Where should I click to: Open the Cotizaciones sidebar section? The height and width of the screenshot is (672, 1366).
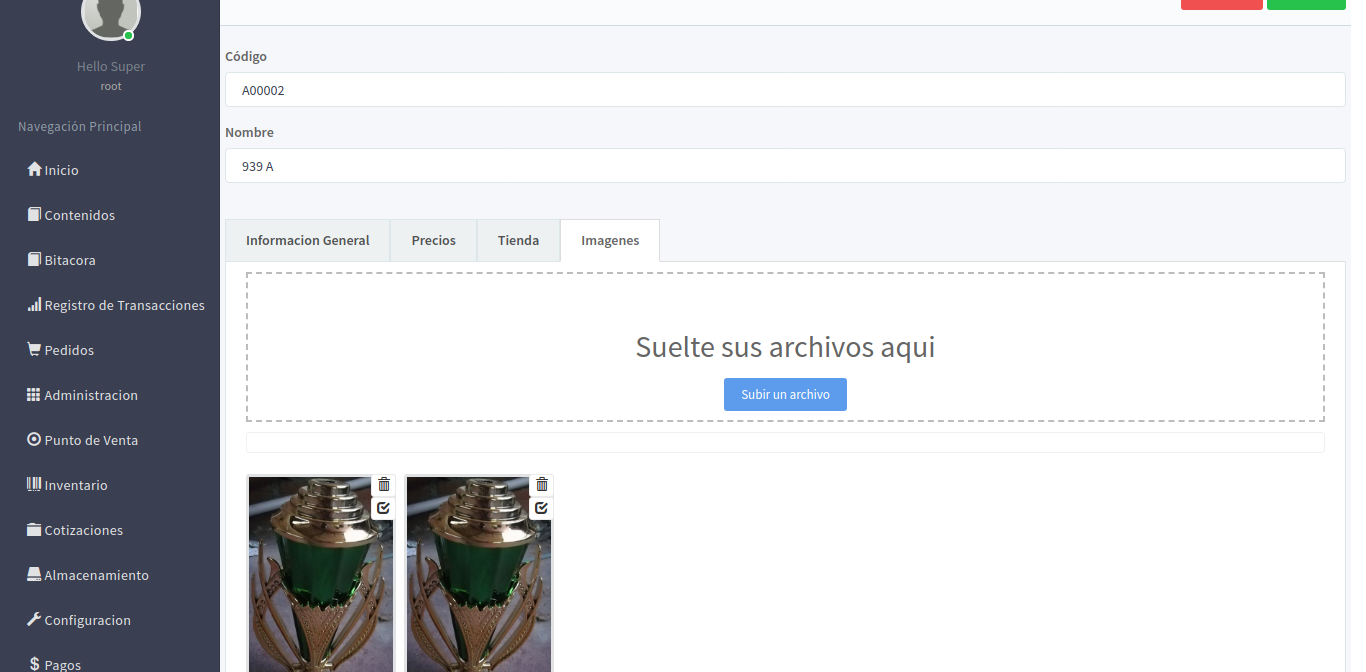pyautogui.click(x=83, y=530)
